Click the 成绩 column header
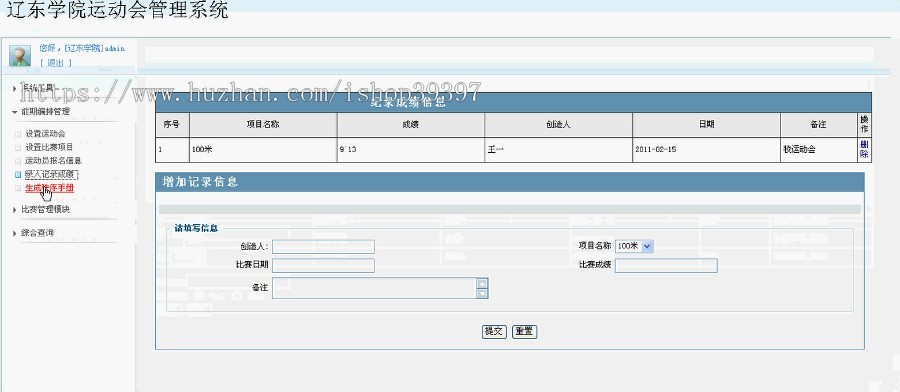This screenshot has width=900, height=392. (x=411, y=125)
